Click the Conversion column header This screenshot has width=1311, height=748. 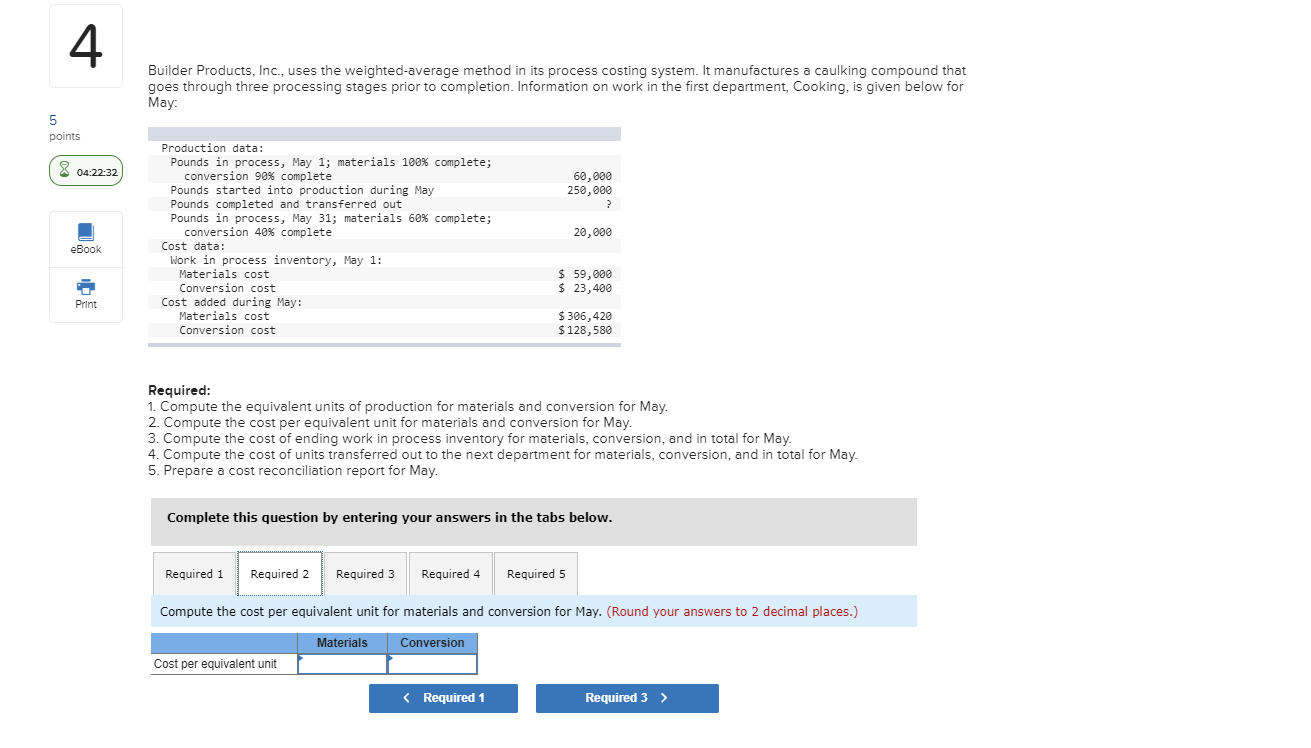433,643
